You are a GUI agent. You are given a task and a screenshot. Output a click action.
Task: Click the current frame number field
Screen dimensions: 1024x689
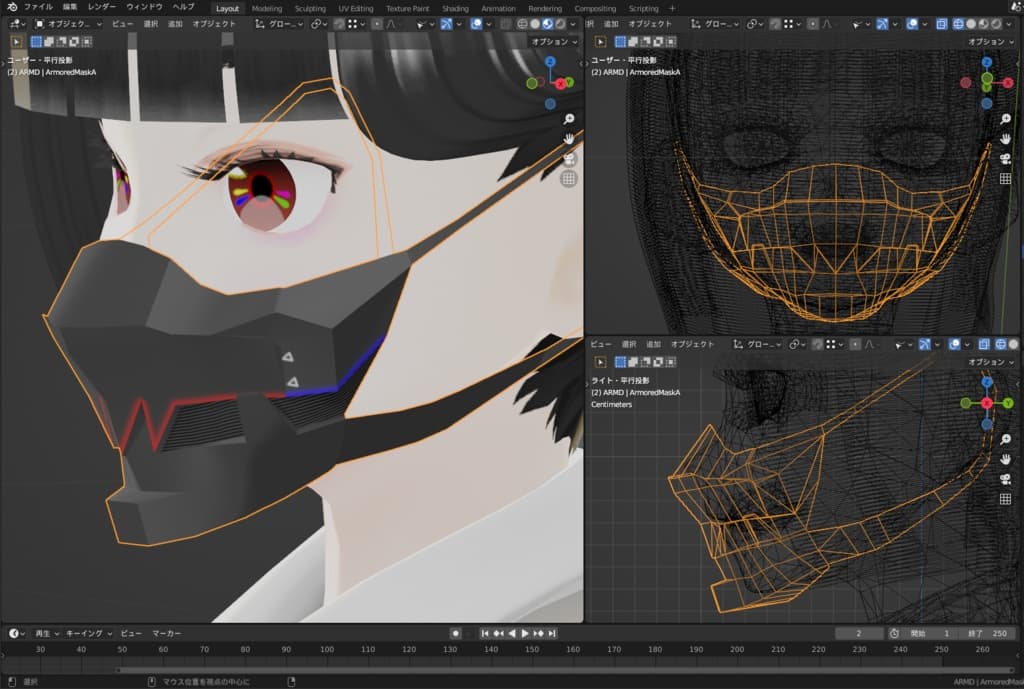(x=860, y=633)
